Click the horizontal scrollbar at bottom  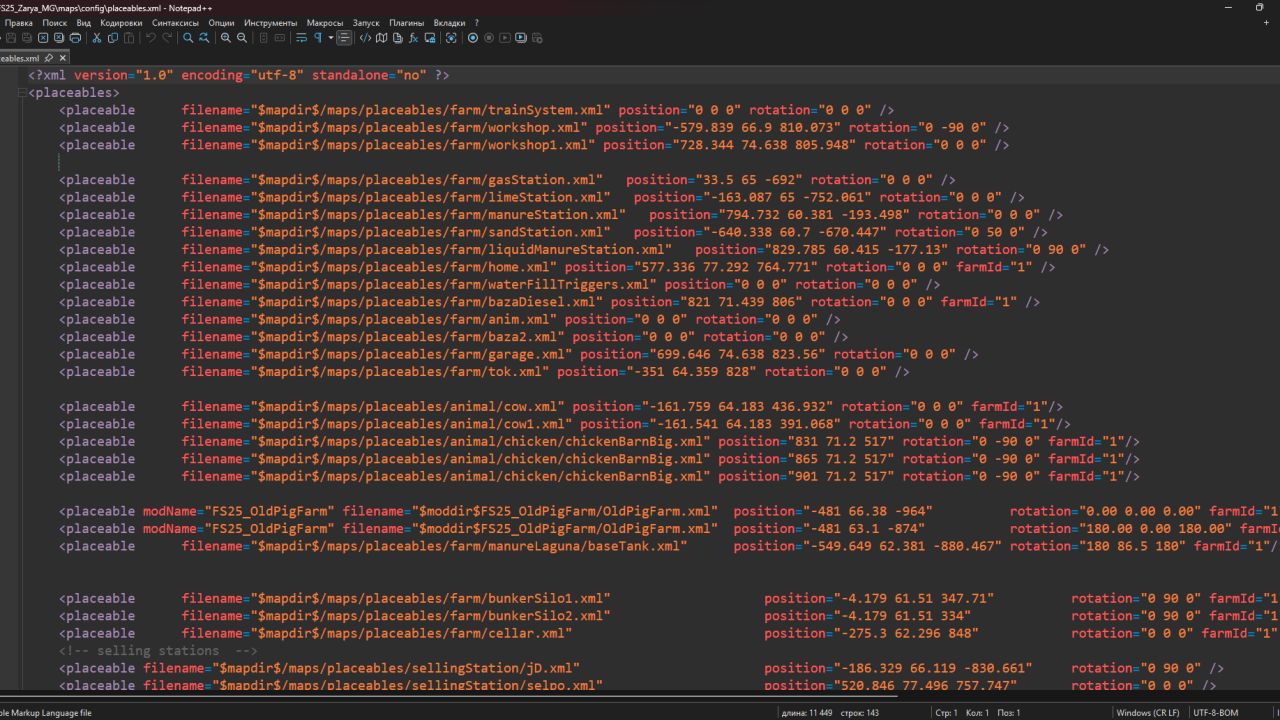pos(640,696)
